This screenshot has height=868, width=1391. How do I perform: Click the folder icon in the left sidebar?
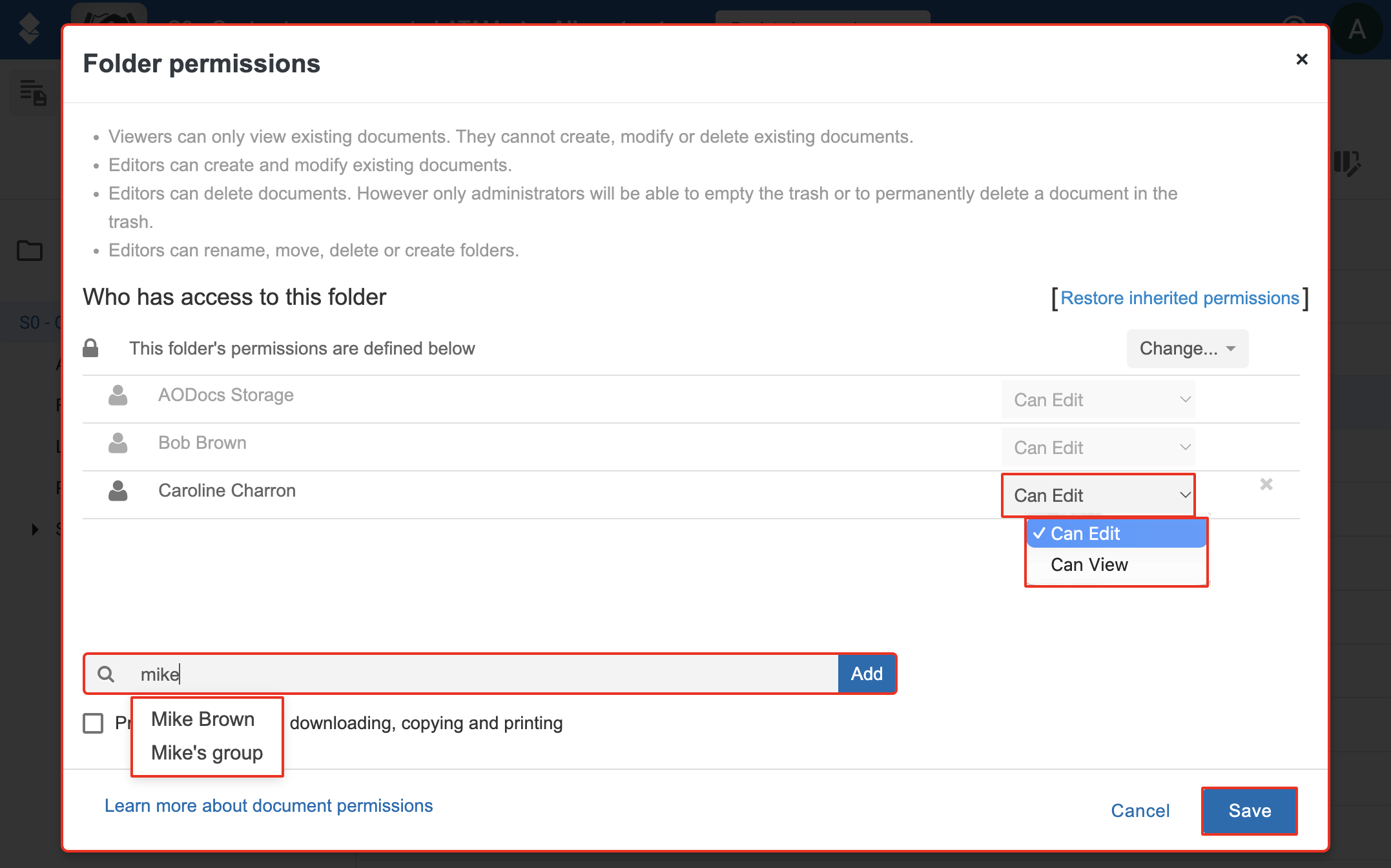tap(30, 251)
